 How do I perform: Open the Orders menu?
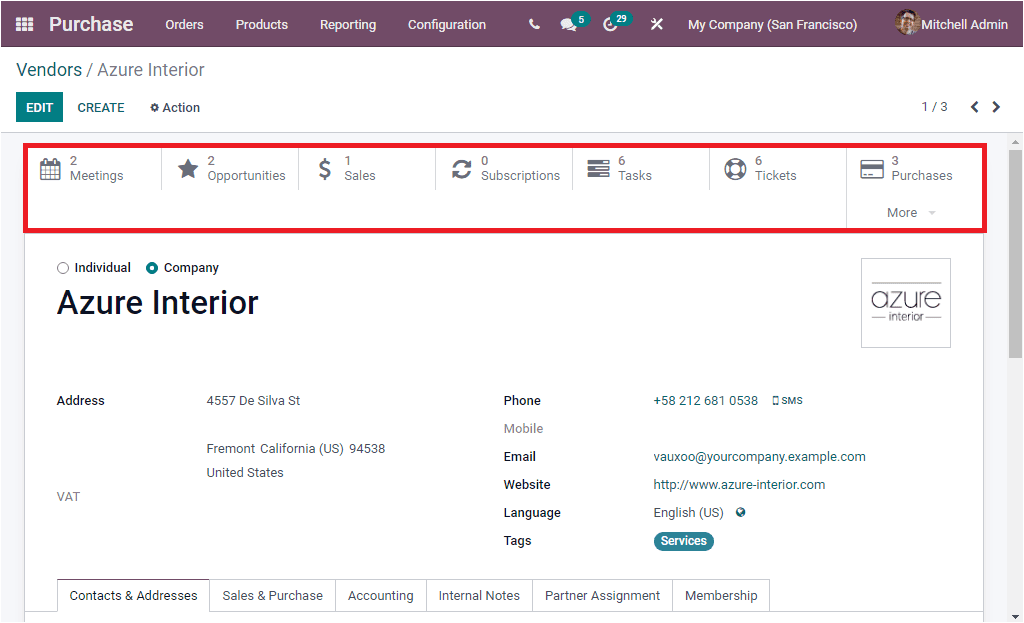(184, 24)
